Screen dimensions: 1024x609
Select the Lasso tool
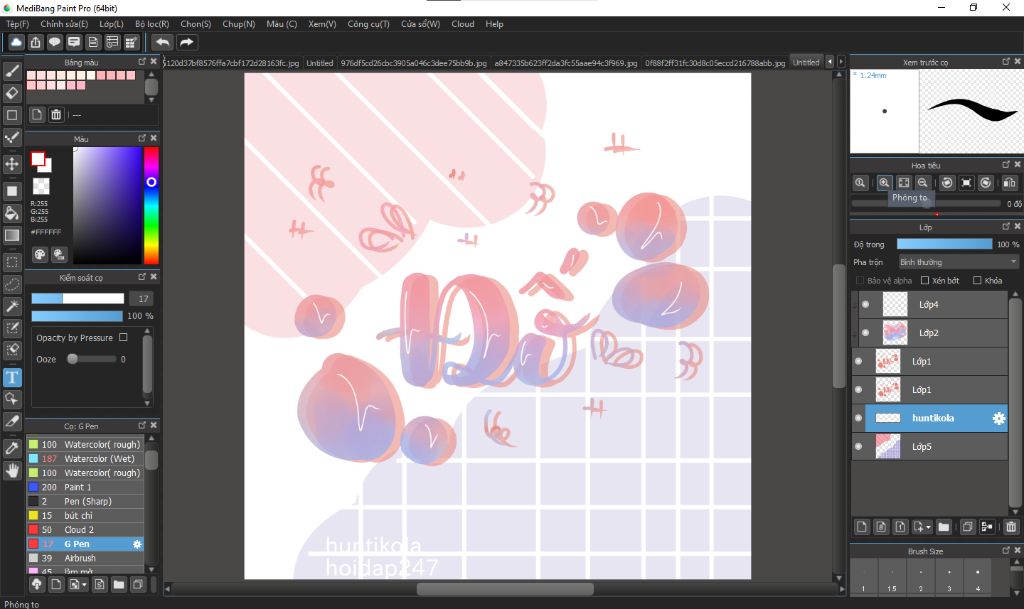pos(12,285)
